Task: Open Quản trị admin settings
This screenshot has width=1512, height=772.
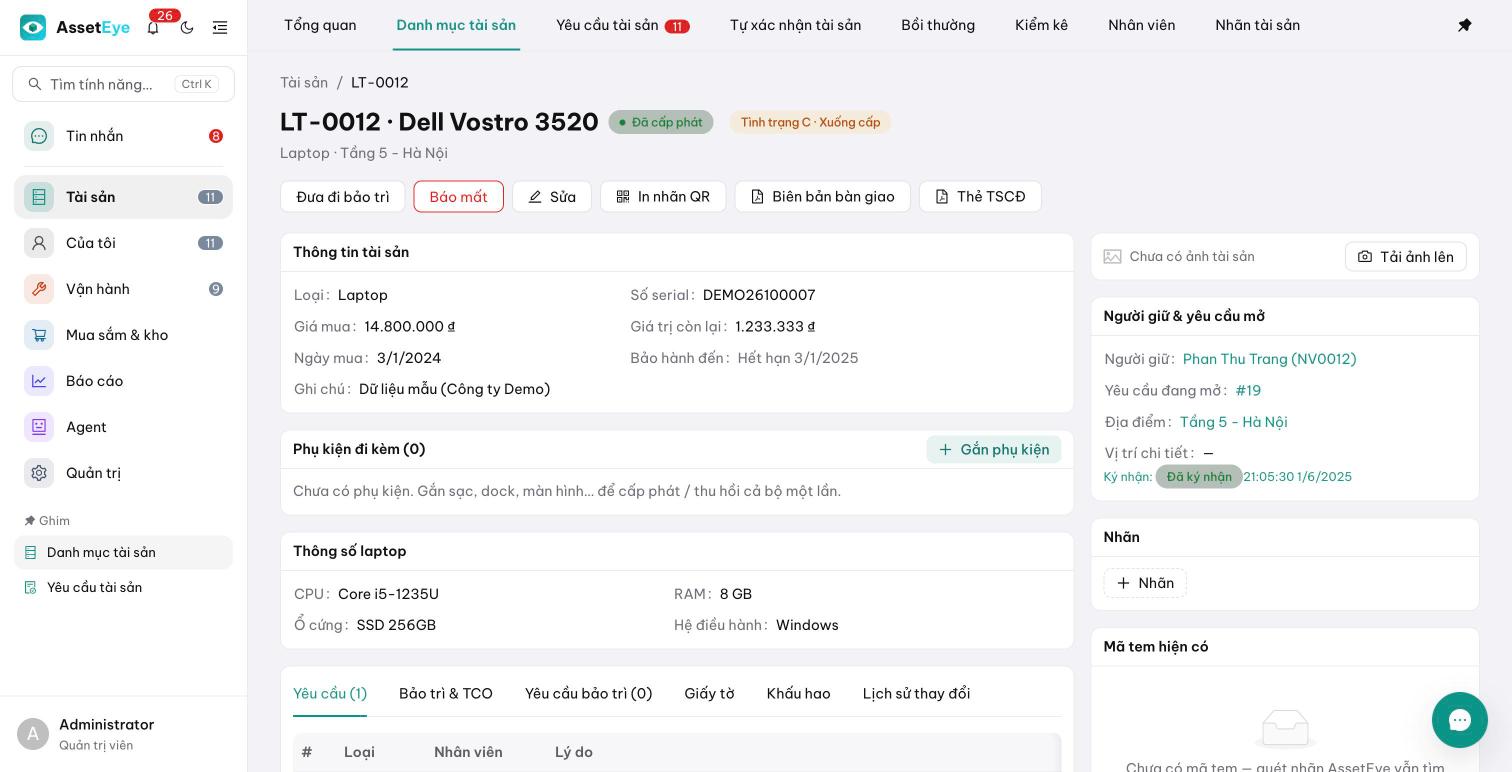Action: pos(123,473)
